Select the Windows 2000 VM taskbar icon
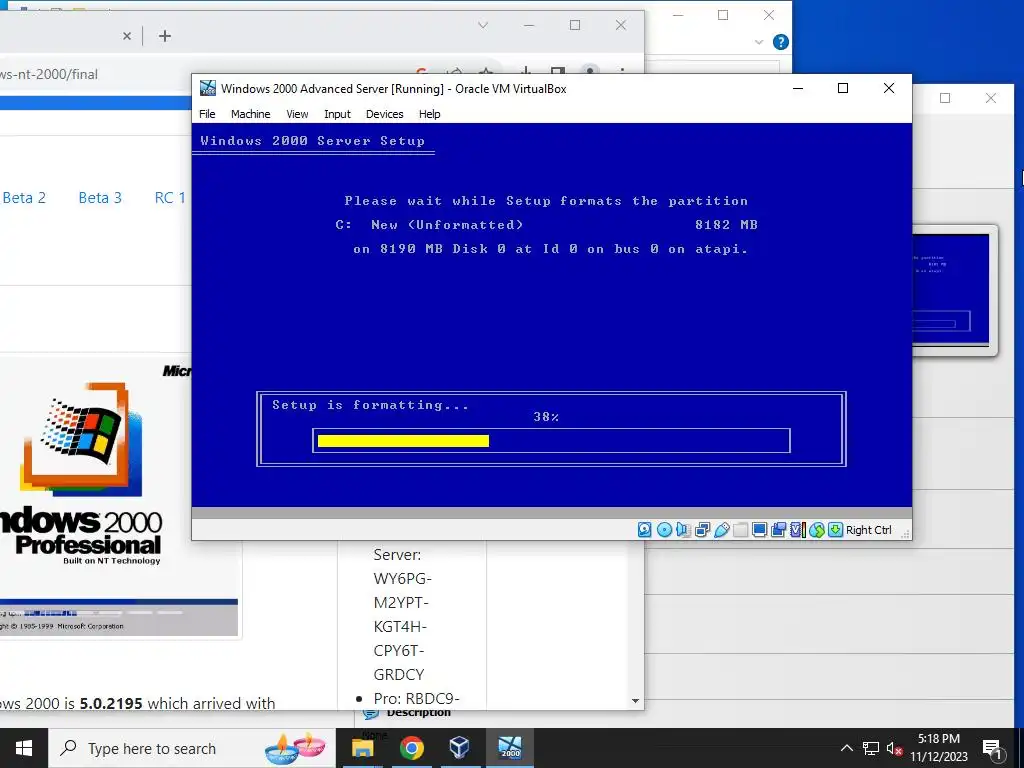 [510, 748]
